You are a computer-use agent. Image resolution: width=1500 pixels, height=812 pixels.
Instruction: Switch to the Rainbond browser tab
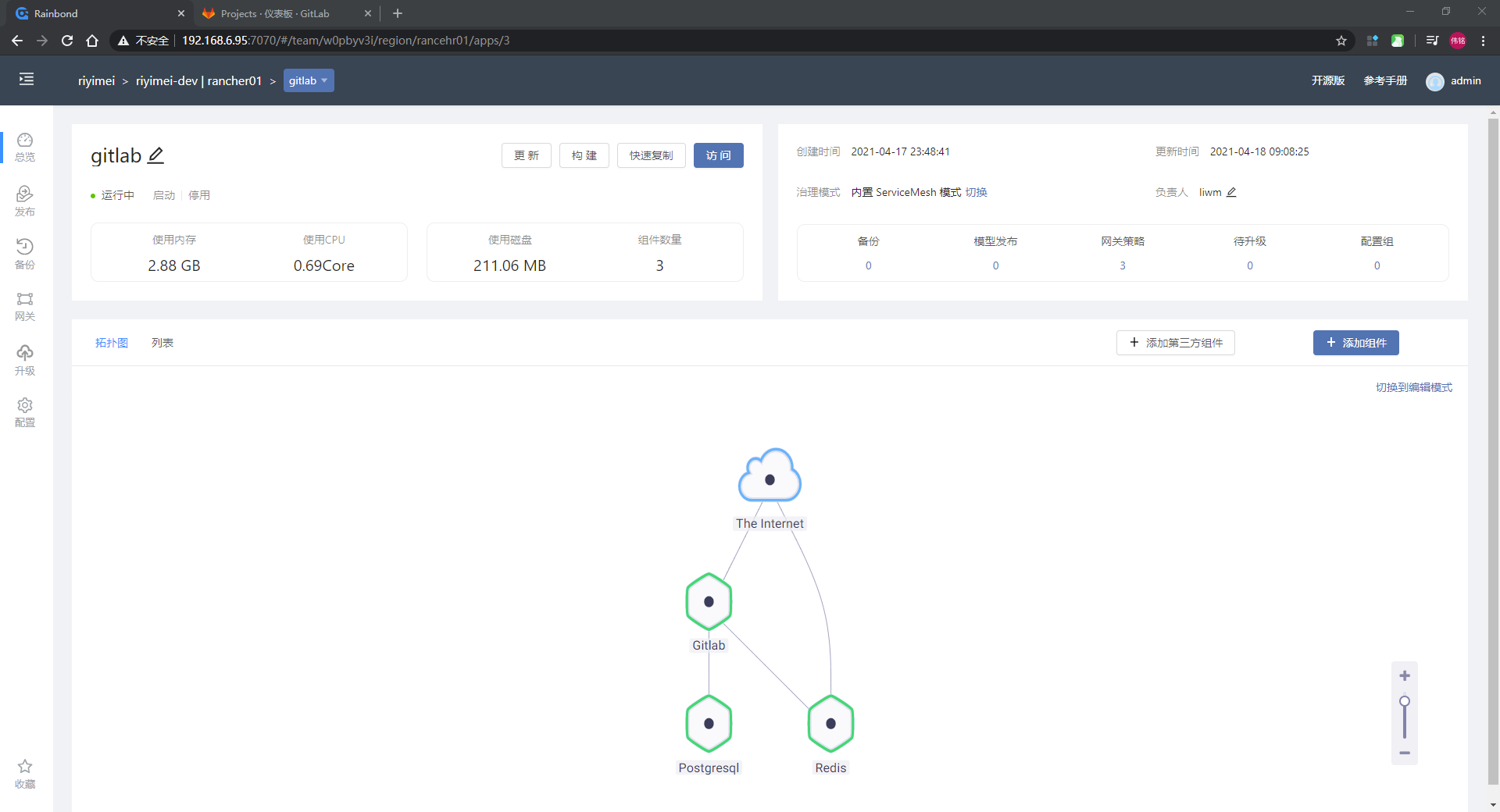click(x=99, y=13)
